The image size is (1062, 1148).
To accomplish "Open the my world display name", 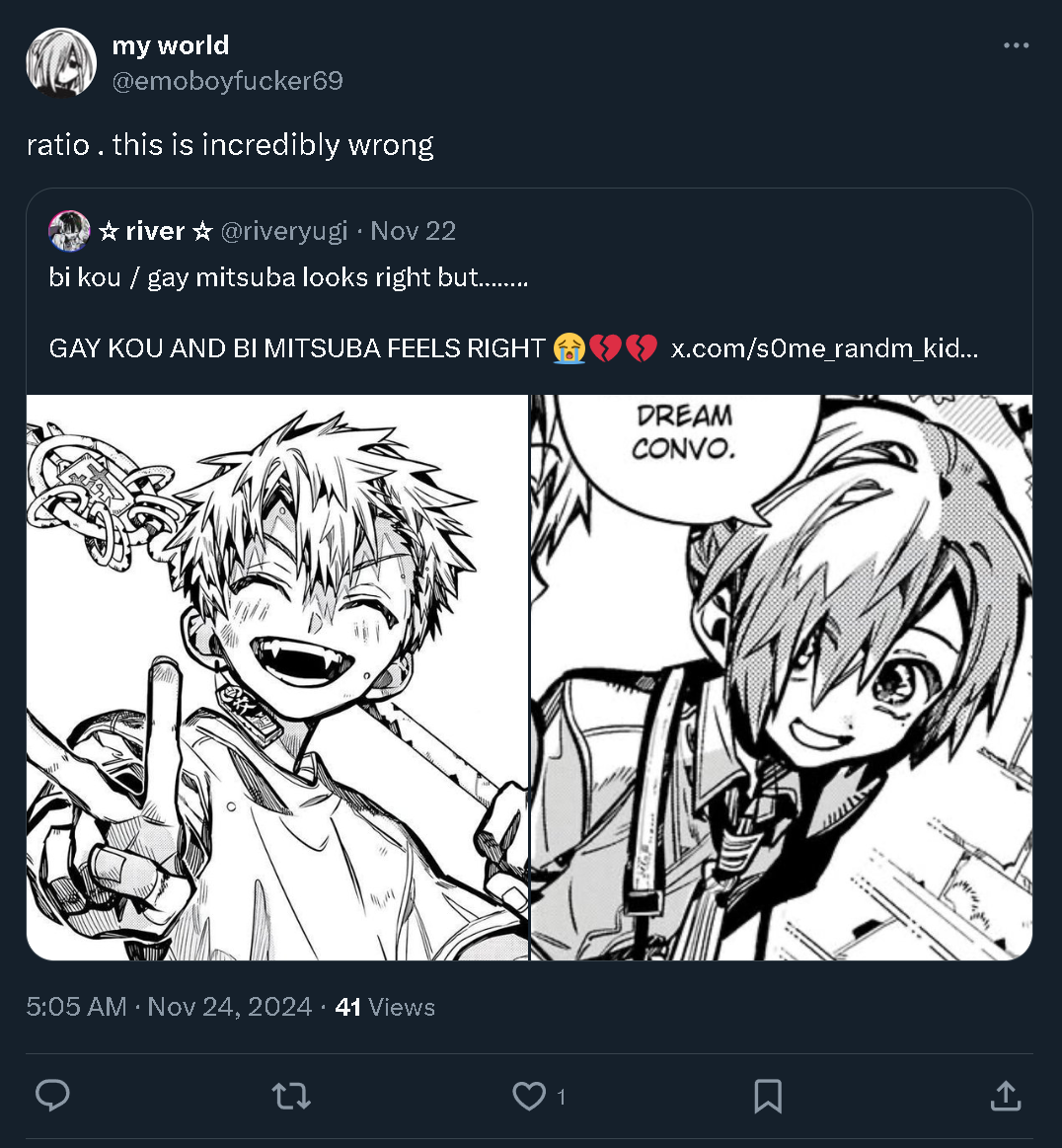I will click(x=171, y=45).
